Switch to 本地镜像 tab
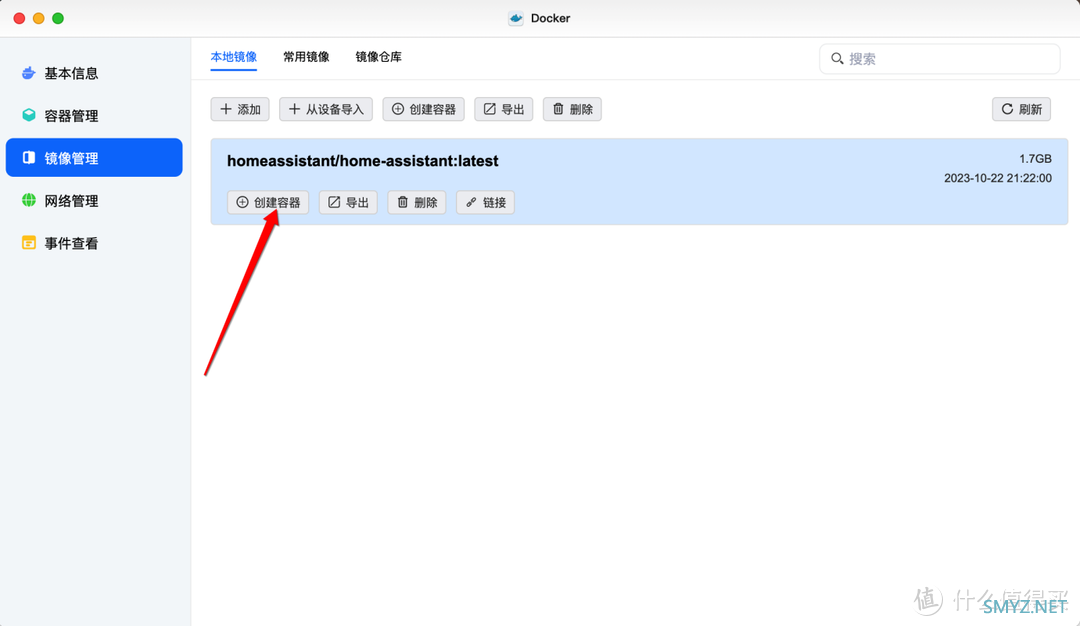This screenshot has width=1080, height=626. 233,57
